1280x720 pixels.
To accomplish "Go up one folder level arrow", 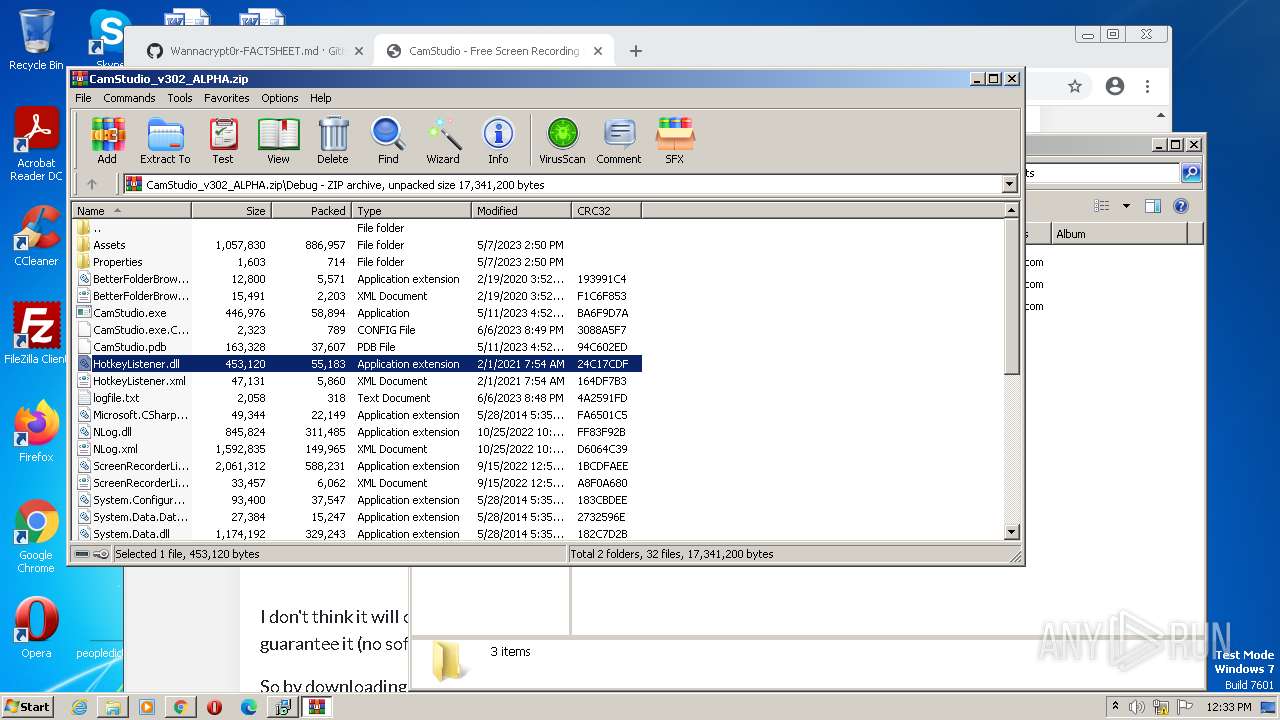I will tap(92, 184).
